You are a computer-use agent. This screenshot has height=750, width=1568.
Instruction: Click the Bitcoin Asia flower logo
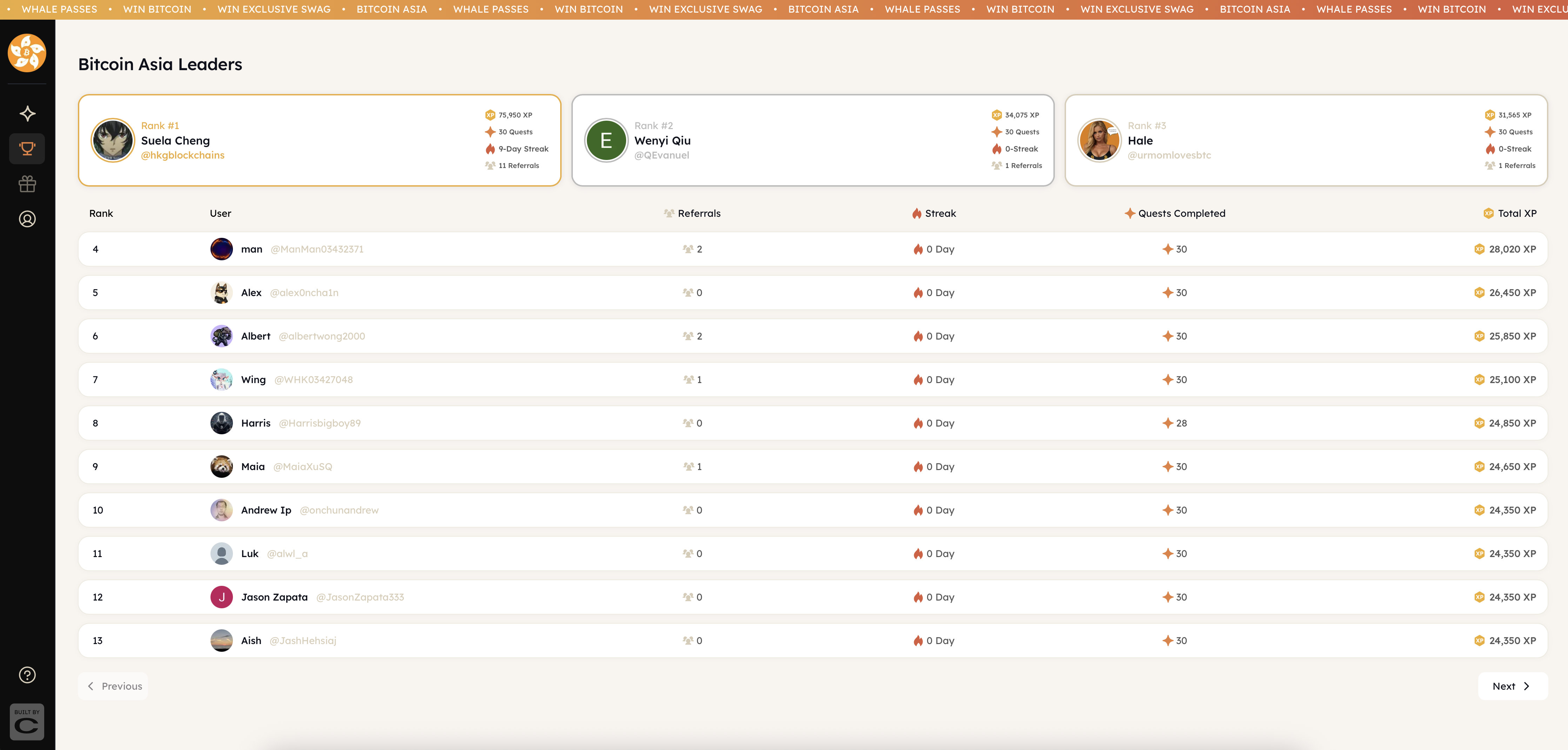[27, 53]
